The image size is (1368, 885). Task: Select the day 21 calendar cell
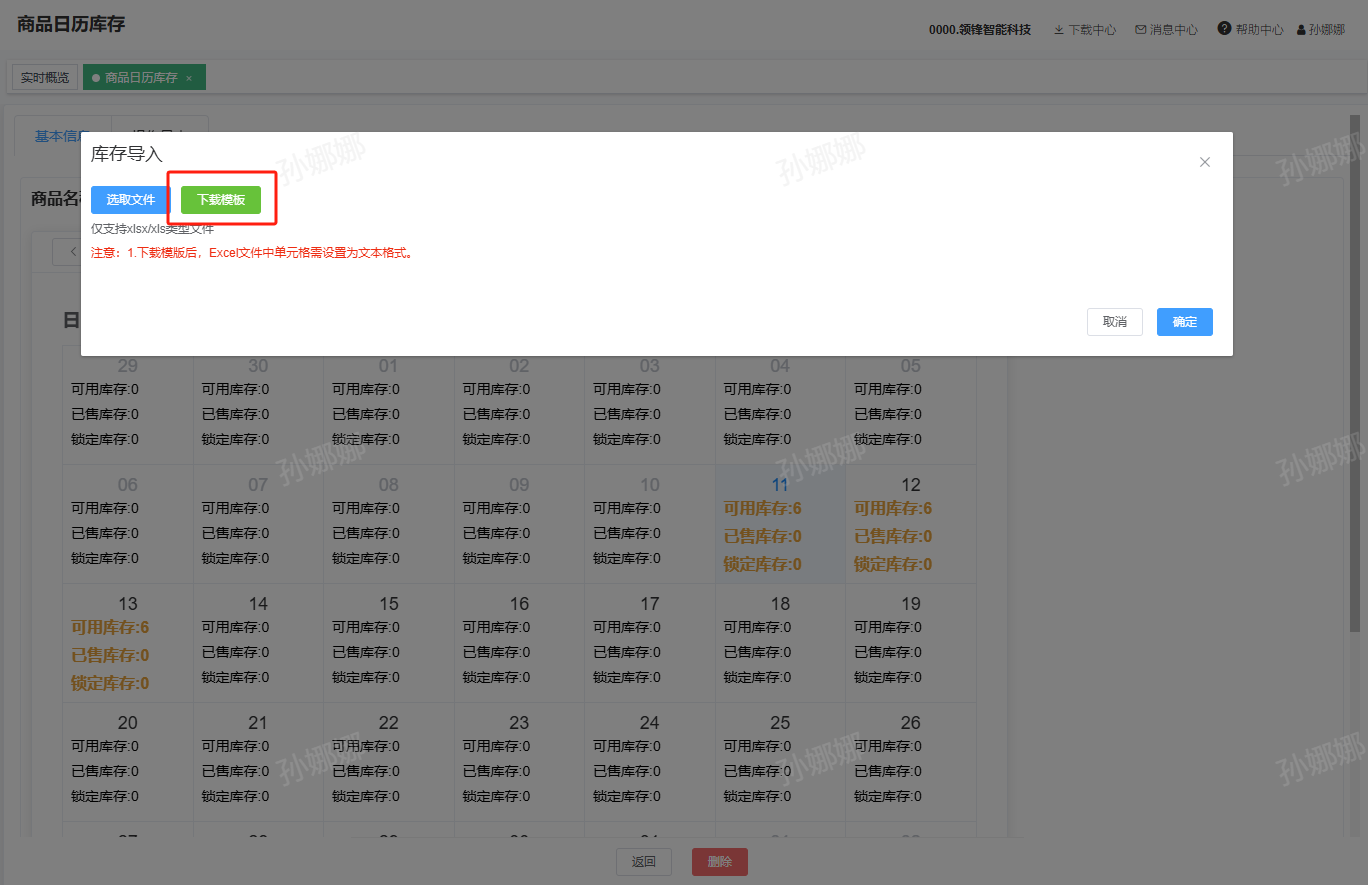pyautogui.click(x=258, y=762)
